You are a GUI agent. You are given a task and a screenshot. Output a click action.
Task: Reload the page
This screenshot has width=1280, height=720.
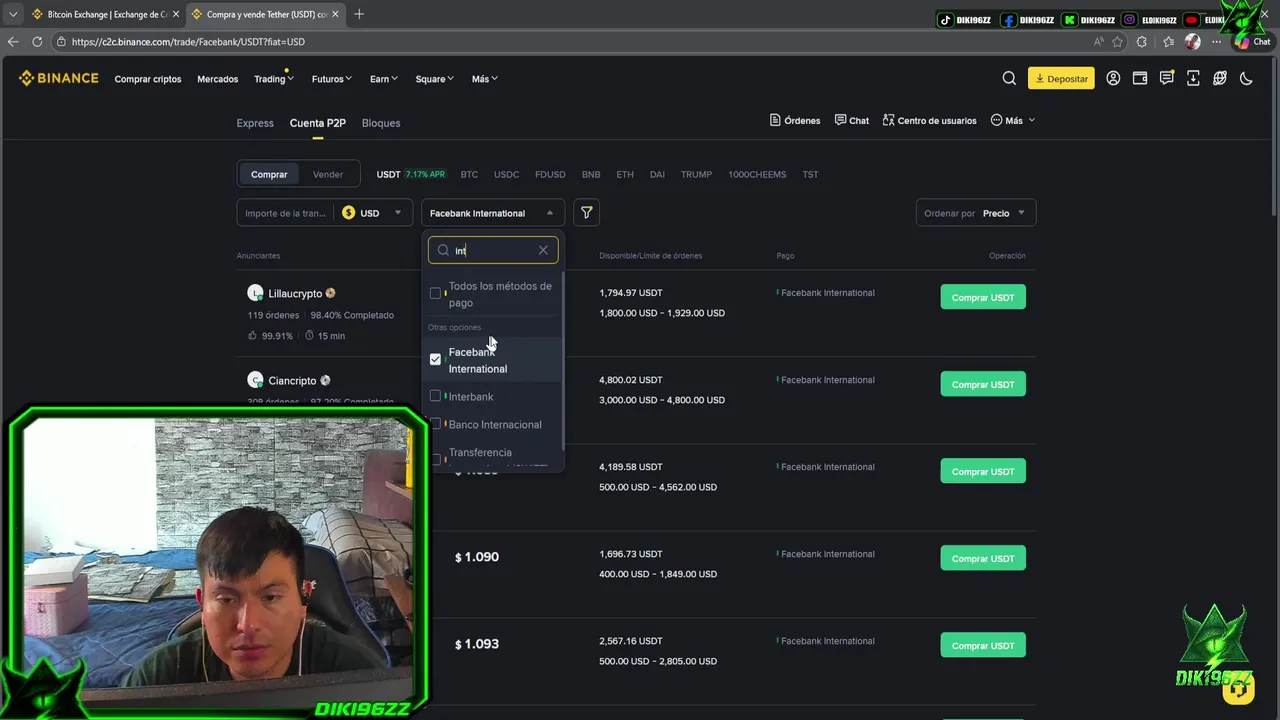pos(37,42)
